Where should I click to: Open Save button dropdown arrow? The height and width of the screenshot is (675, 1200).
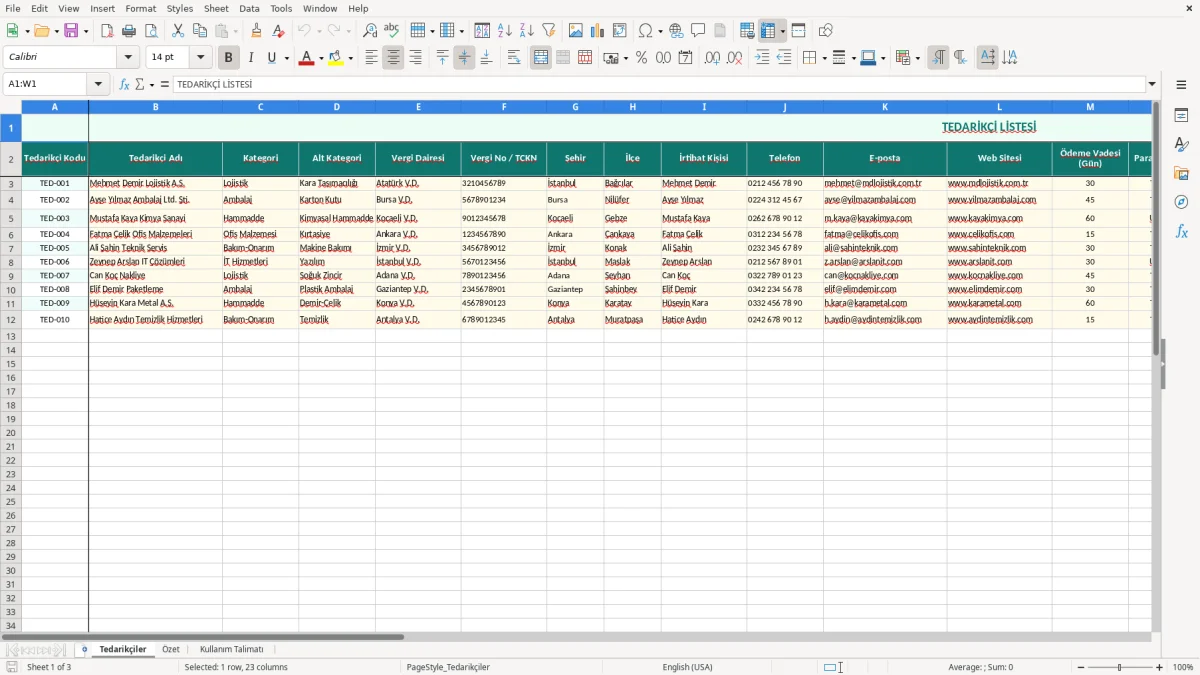[x=86, y=31]
